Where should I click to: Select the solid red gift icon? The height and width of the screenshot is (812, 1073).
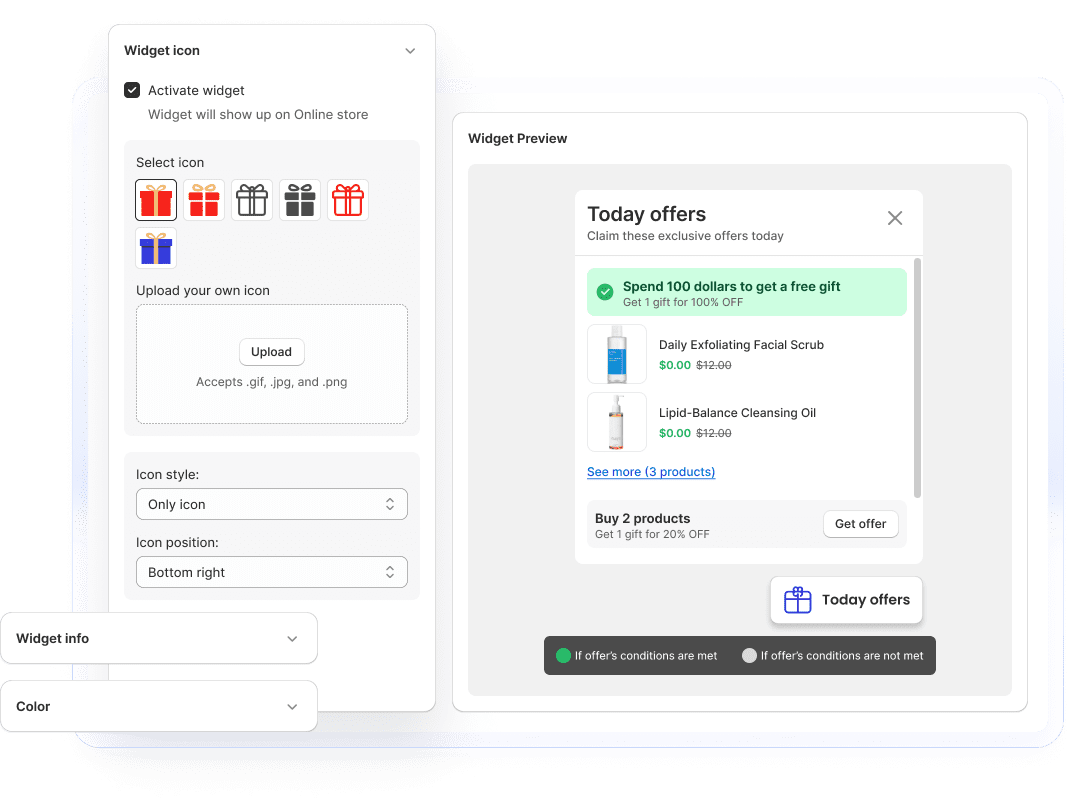coord(156,200)
